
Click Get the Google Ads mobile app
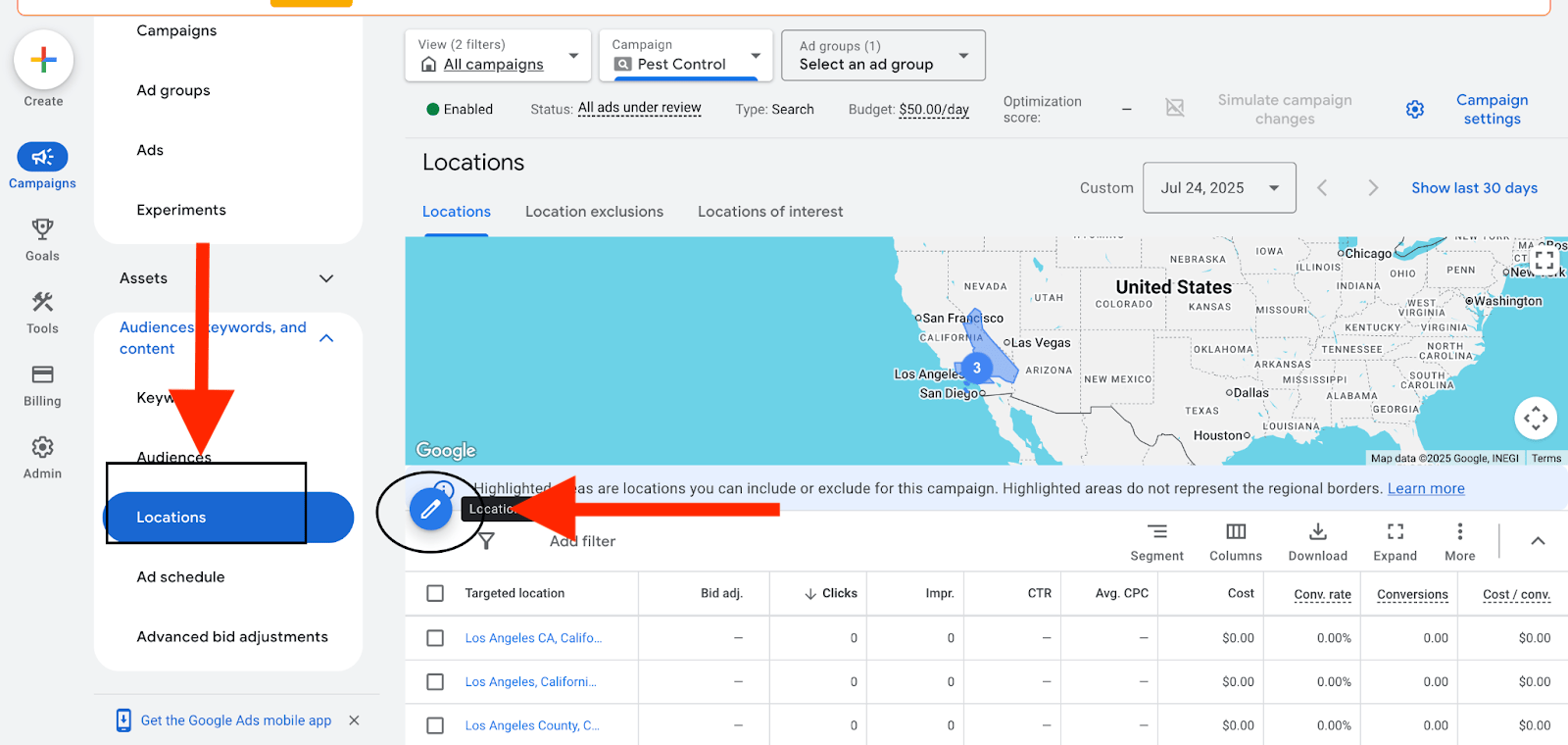(236, 720)
